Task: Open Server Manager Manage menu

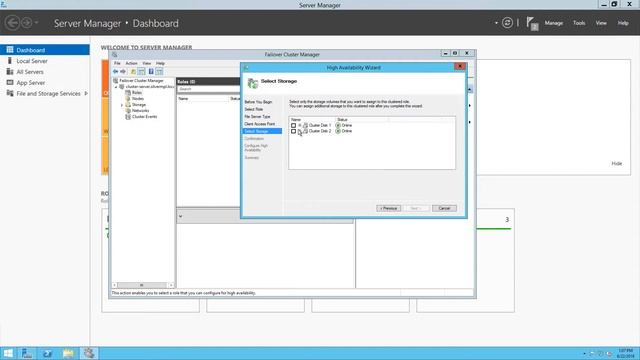Action: [x=553, y=23]
